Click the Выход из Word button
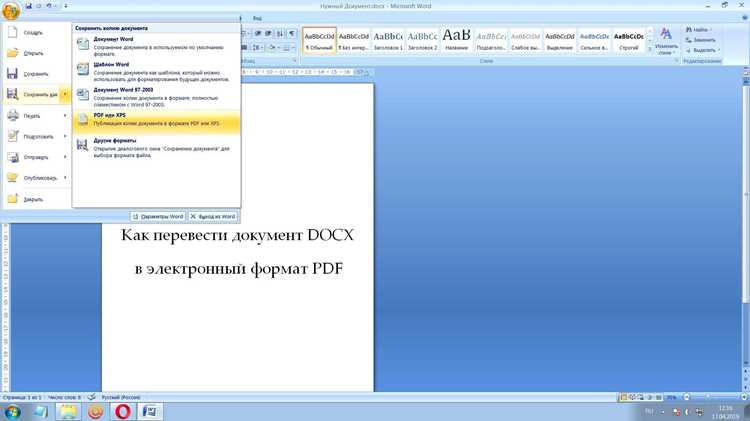This screenshot has width=750, height=421. 212,217
